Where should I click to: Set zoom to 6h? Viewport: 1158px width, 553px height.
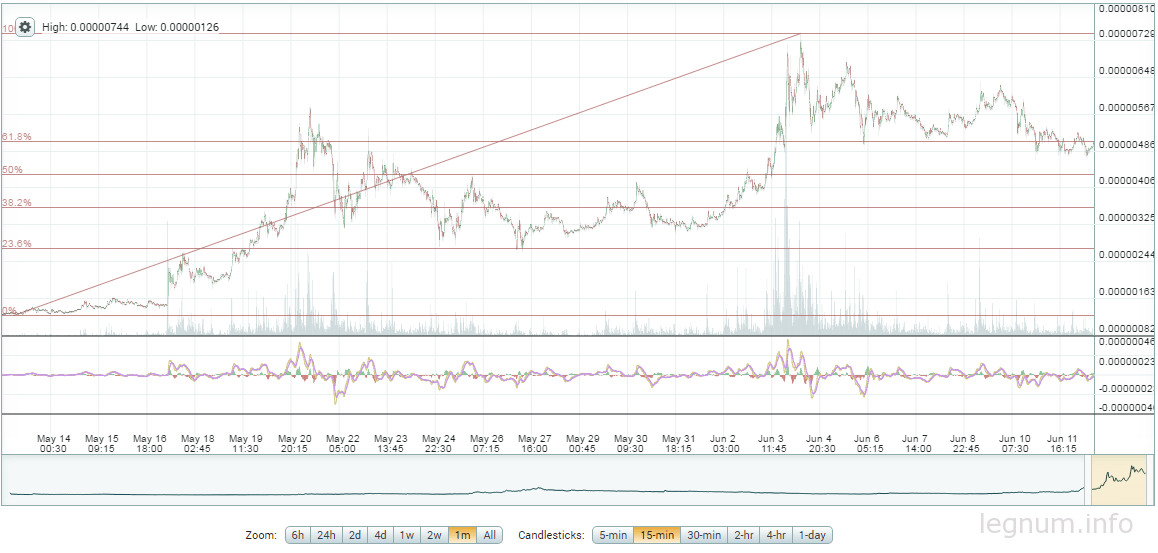(298, 535)
